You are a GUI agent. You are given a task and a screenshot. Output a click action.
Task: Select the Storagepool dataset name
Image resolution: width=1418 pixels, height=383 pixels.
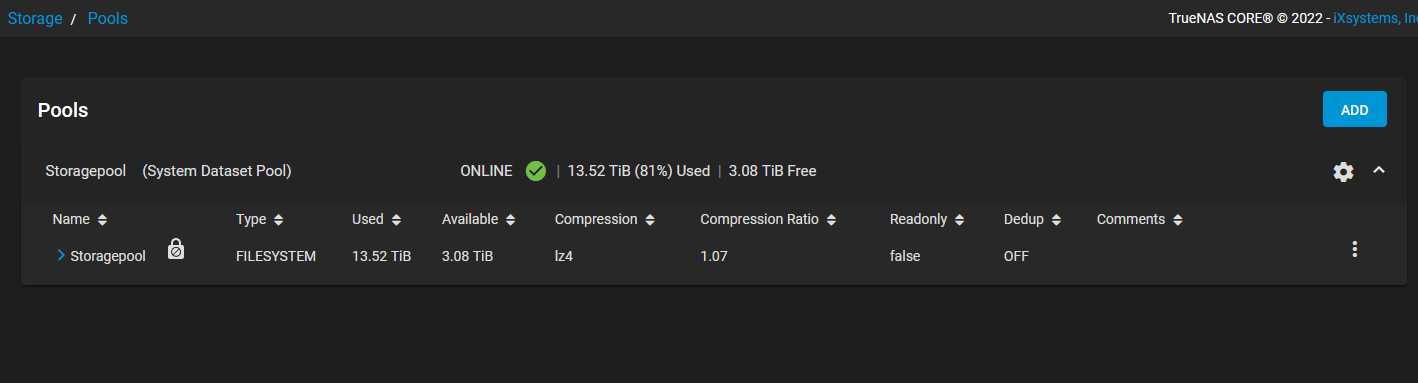point(108,256)
